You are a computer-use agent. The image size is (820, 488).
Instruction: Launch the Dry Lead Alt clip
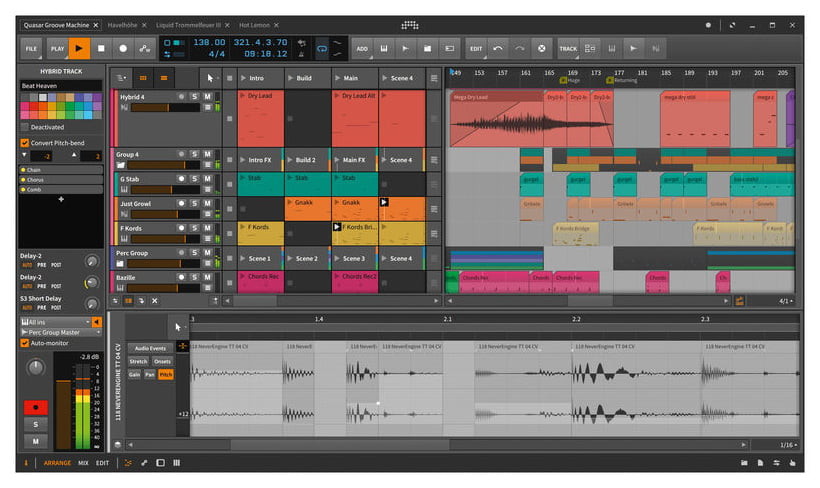click(x=337, y=96)
